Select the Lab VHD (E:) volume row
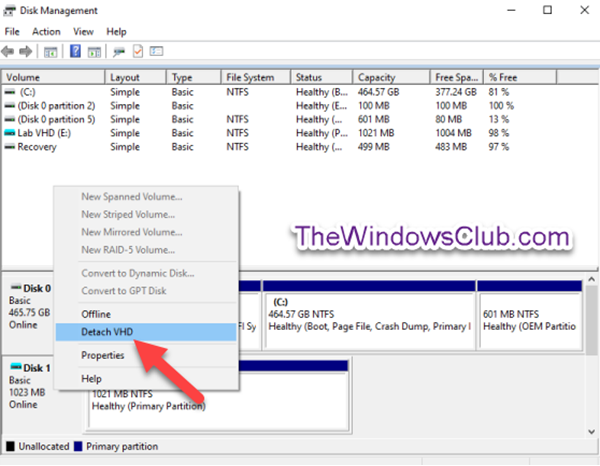 pos(45,133)
